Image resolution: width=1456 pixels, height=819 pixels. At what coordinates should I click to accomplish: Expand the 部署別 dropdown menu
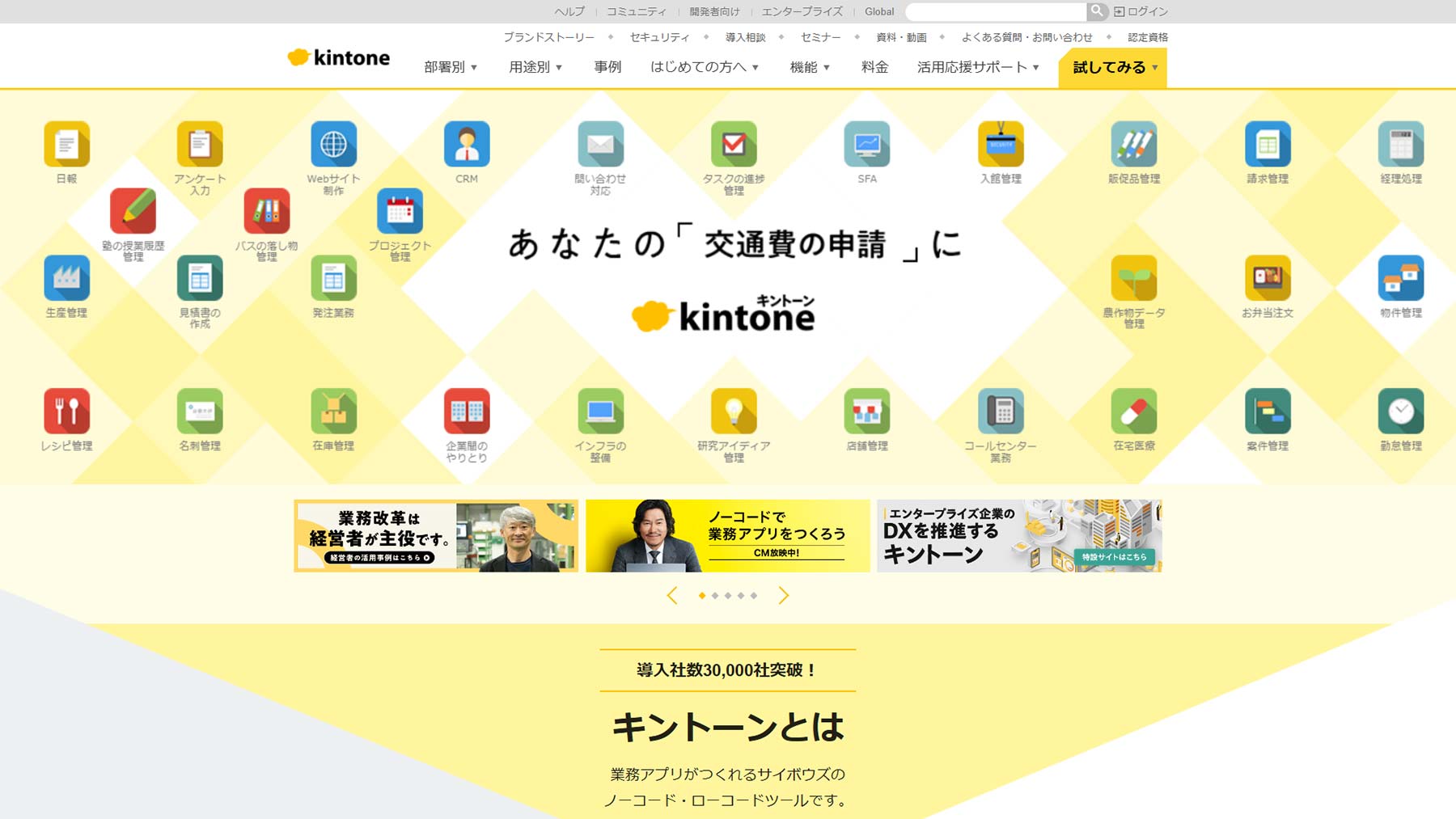pyautogui.click(x=451, y=67)
